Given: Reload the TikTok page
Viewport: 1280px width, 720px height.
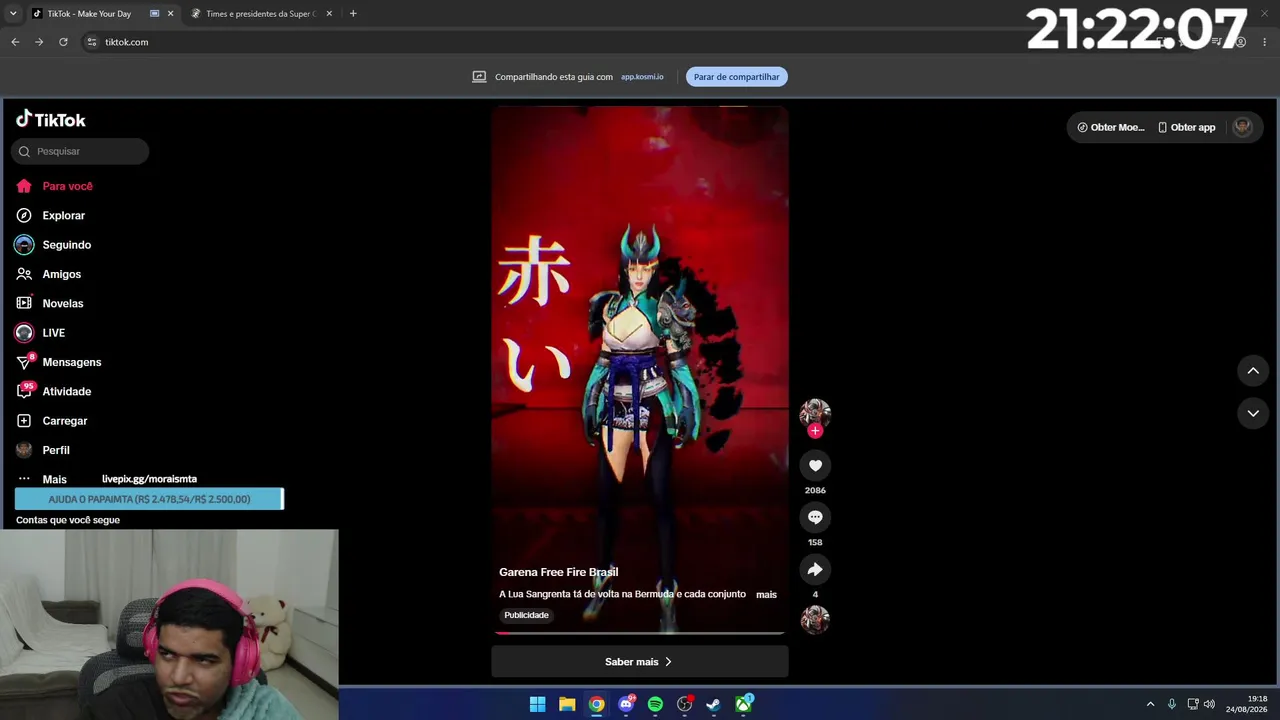Looking at the screenshot, I should tap(63, 42).
